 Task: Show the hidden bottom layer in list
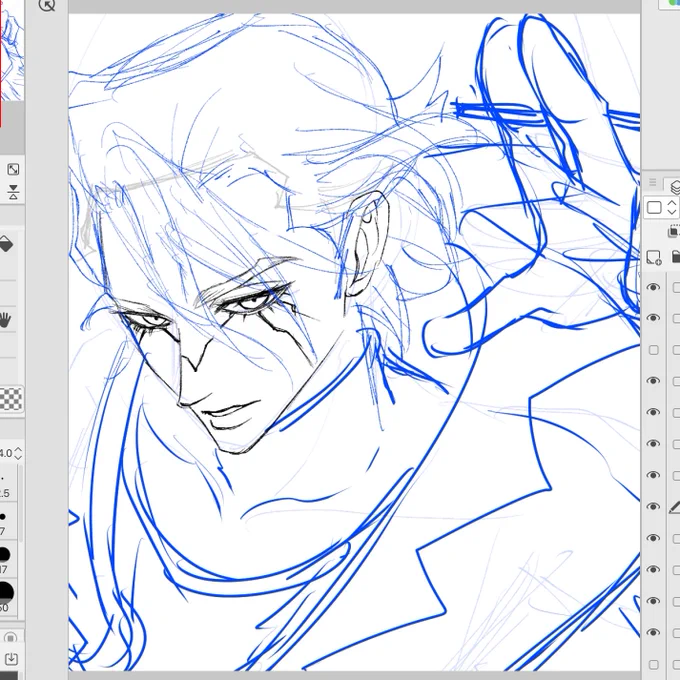tap(654, 664)
